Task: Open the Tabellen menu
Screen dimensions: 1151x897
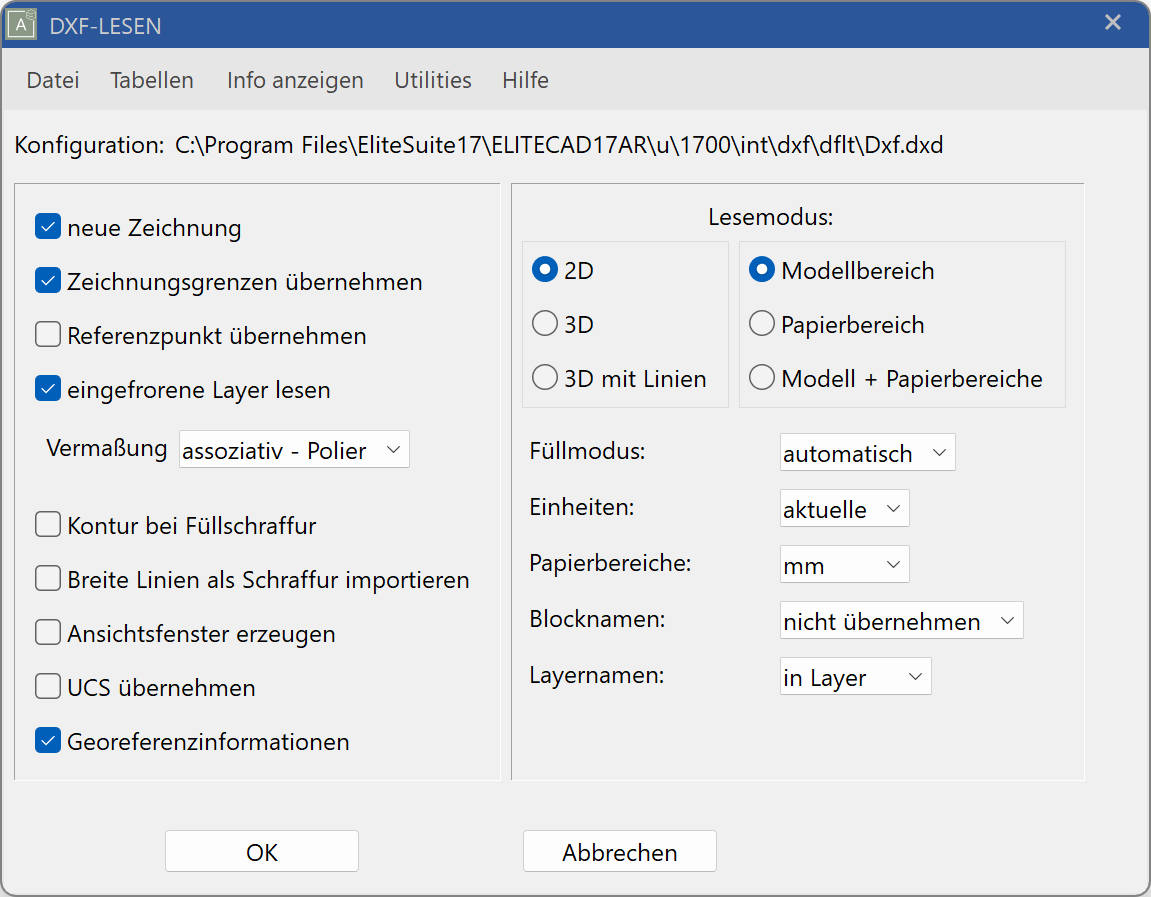Action: coord(151,80)
